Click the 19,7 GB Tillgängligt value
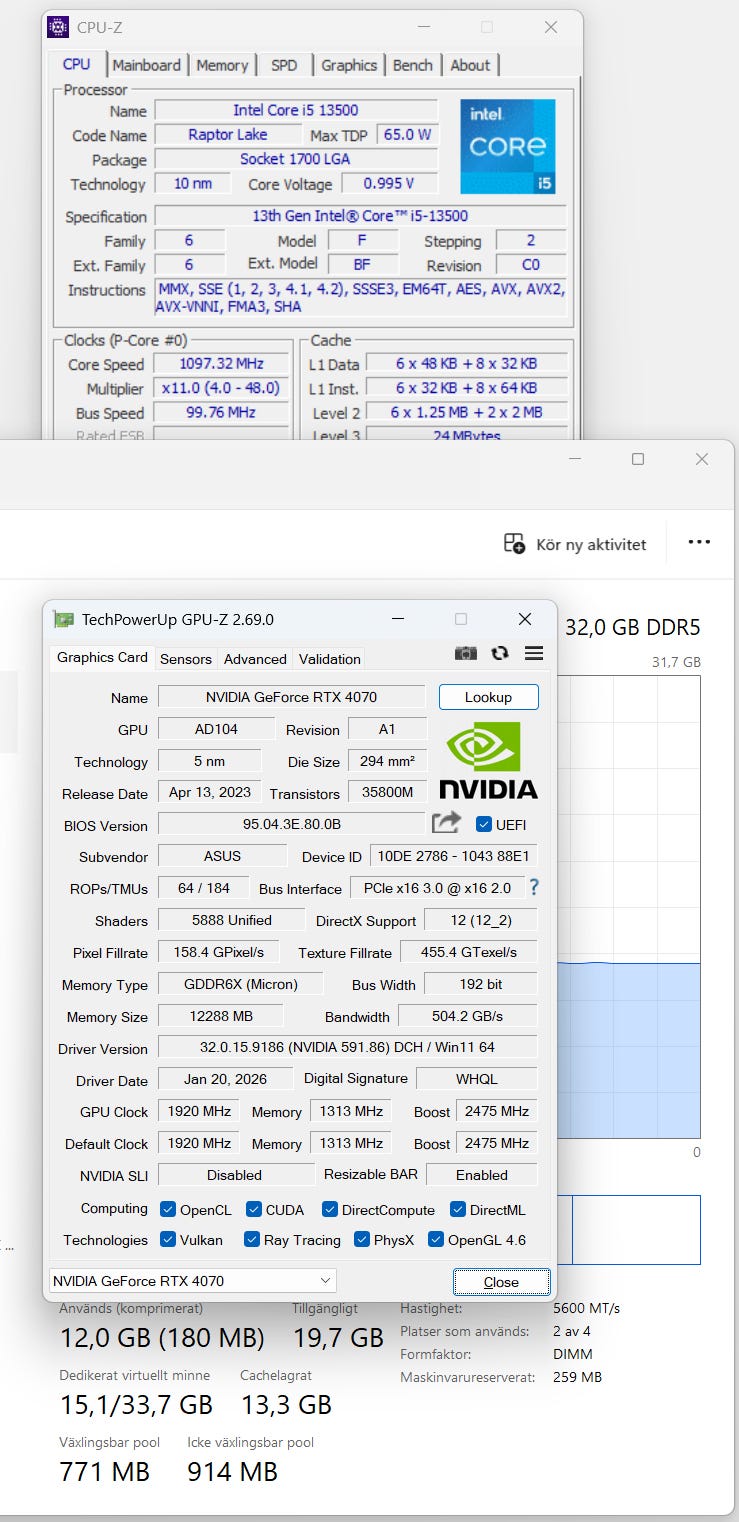 338,1338
